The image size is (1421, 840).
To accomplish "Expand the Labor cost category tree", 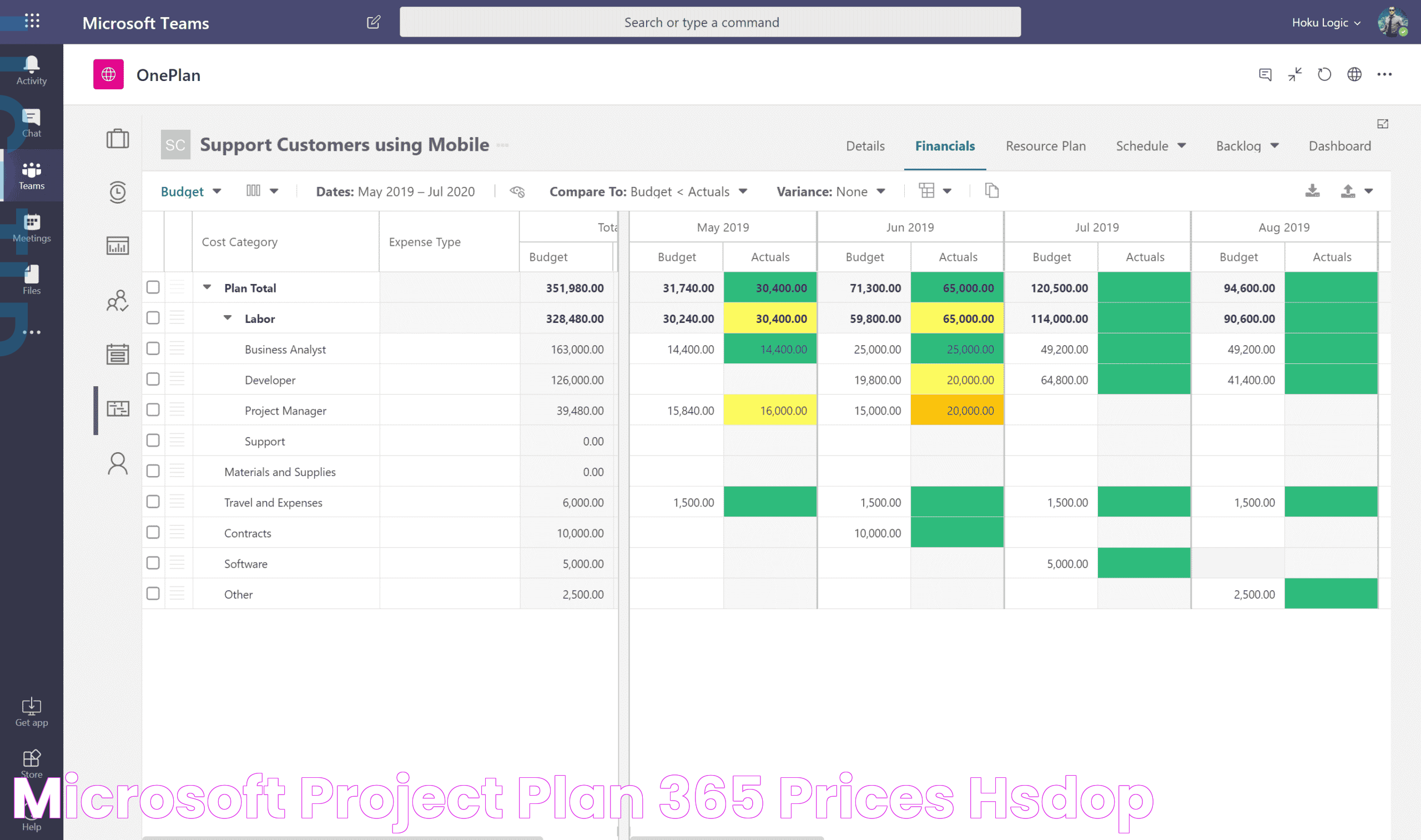I will pyautogui.click(x=228, y=318).
